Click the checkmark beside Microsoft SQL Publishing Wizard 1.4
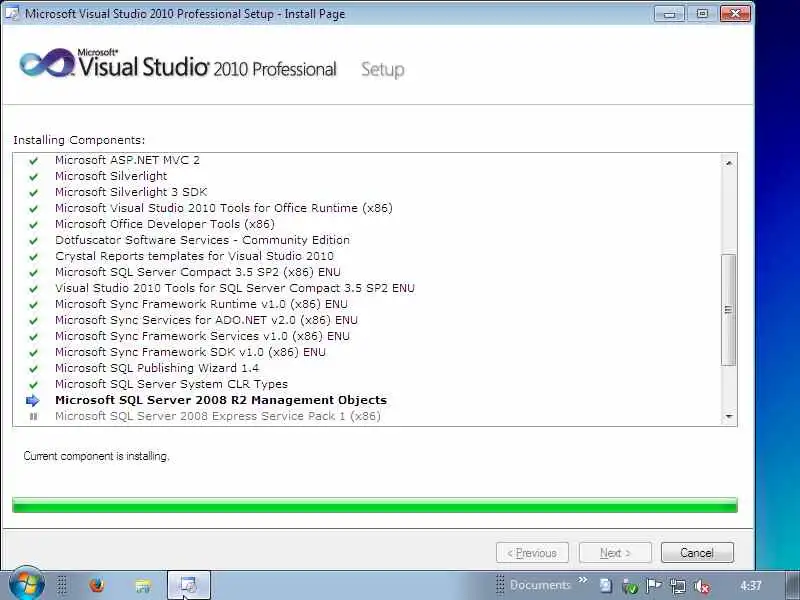 [x=33, y=369]
